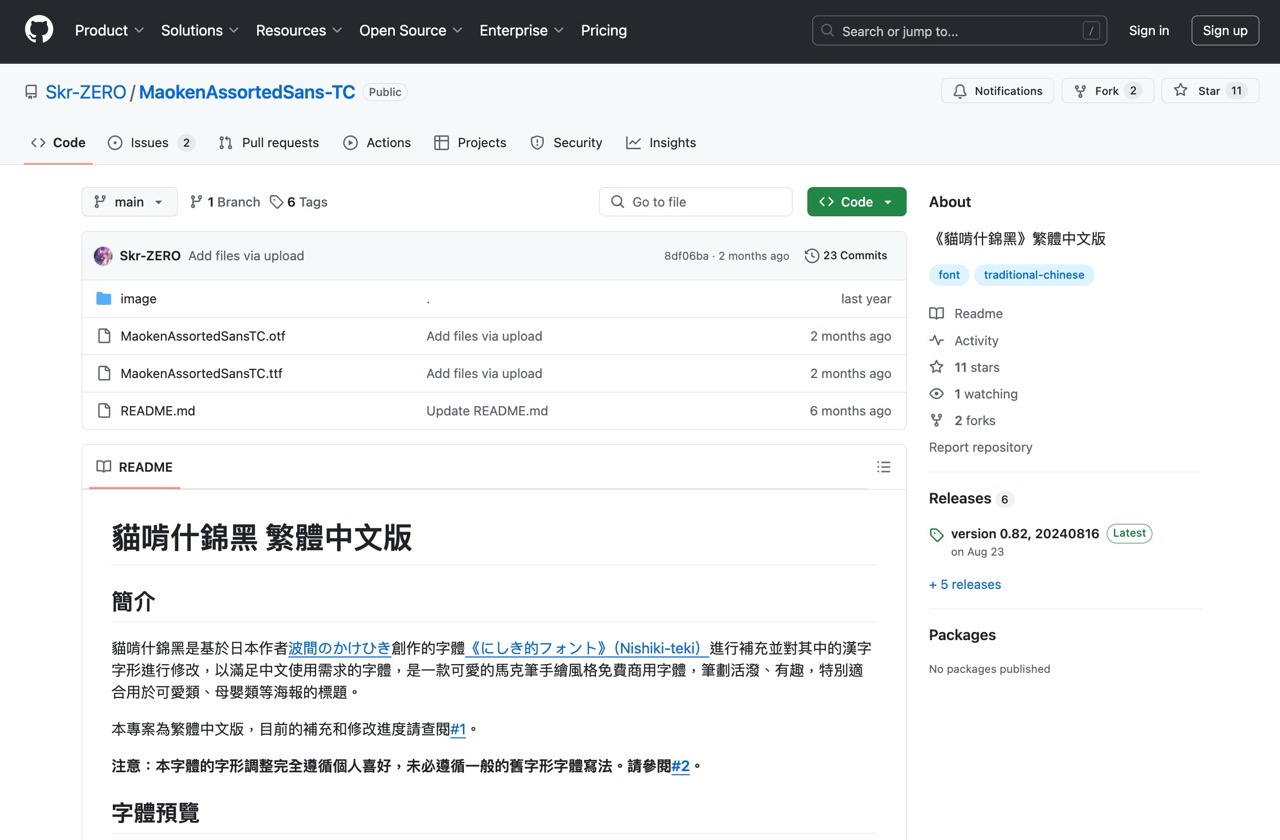Click the release tag icon for version 0.82

936,535
